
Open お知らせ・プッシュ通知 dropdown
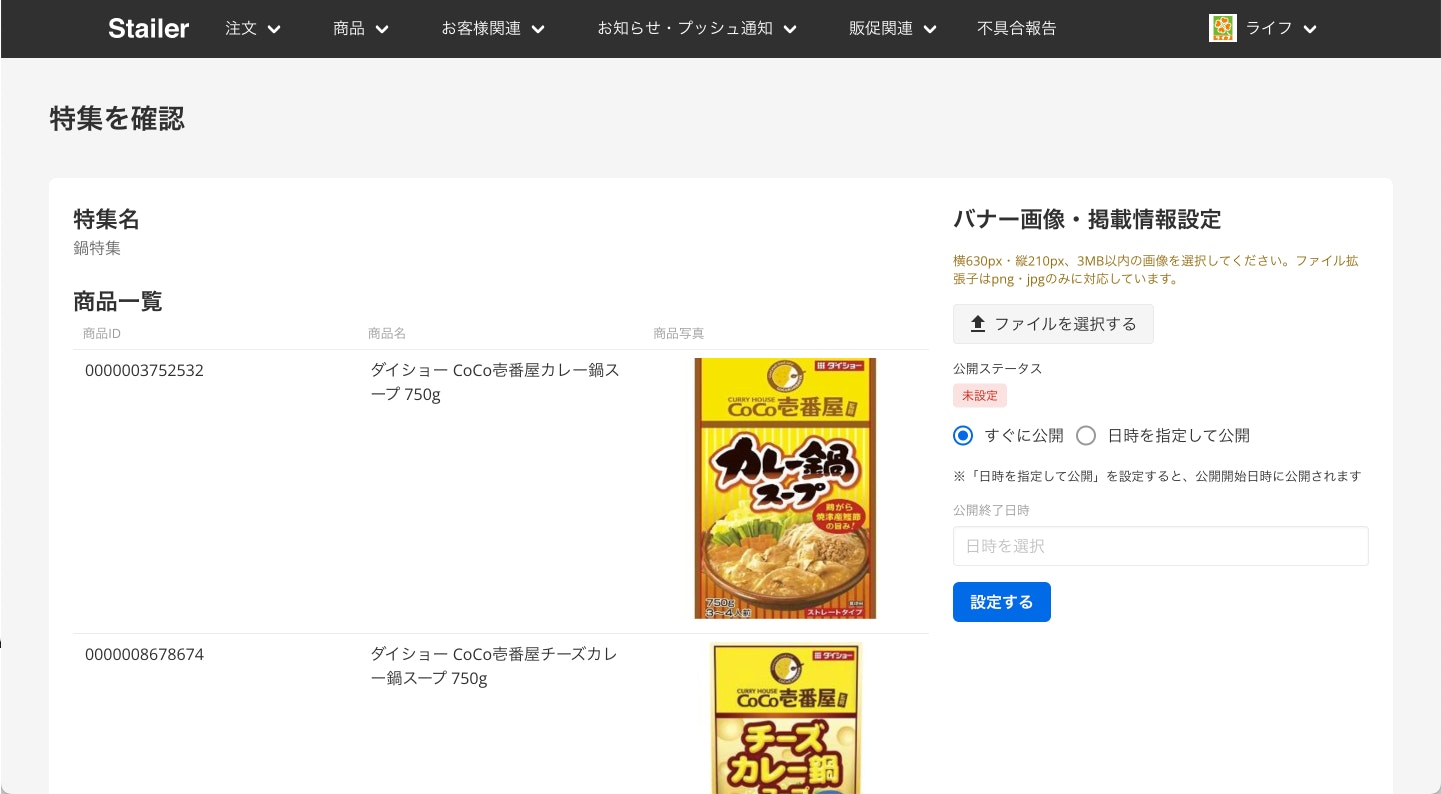696,28
